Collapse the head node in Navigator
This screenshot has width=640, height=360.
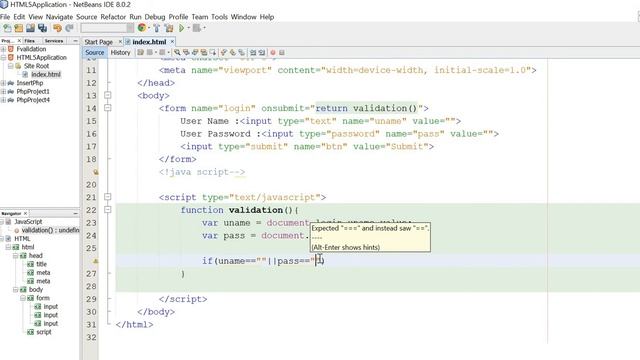[x=16, y=256]
